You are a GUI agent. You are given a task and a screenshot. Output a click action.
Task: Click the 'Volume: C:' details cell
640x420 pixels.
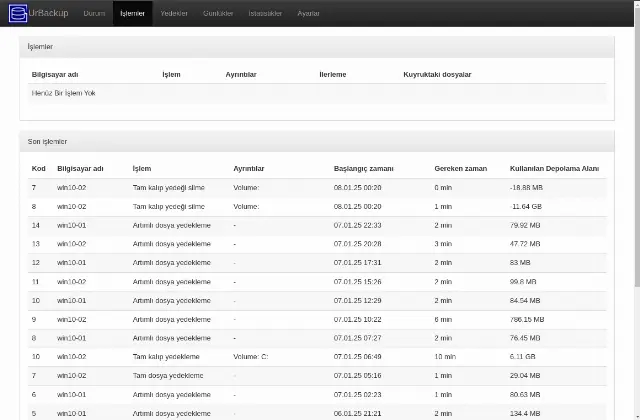click(x=251, y=357)
